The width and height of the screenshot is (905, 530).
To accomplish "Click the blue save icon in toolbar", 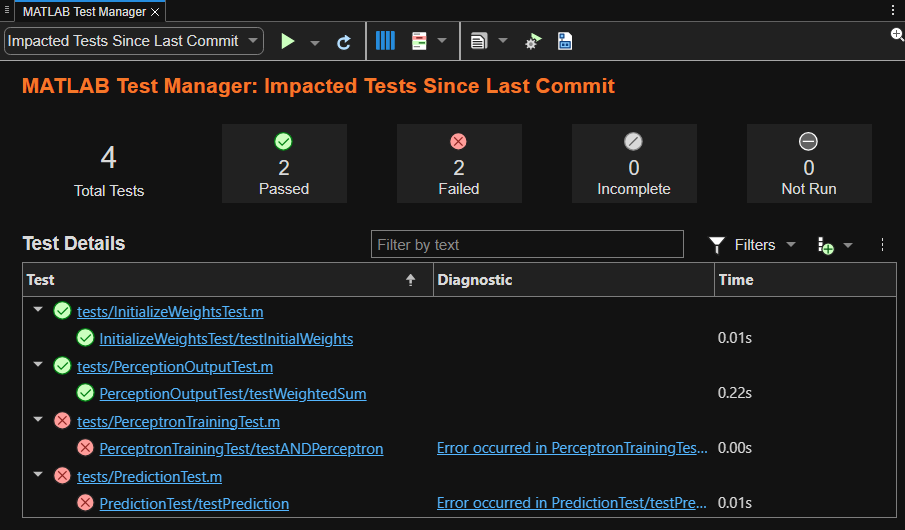I will pyautogui.click(x=565, y=42).
